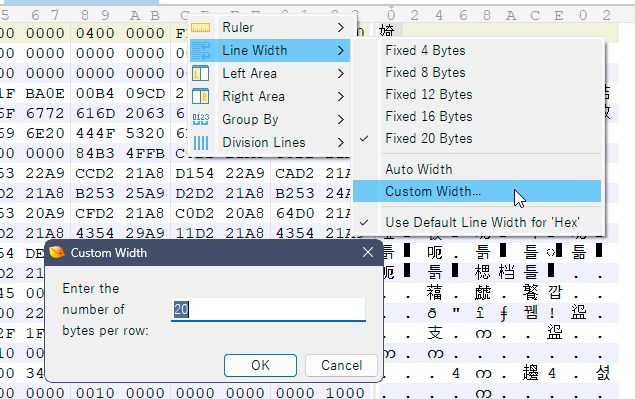Click hex value CFD2
This screenshot has height=399, width=635.
[x=95, y=213]
